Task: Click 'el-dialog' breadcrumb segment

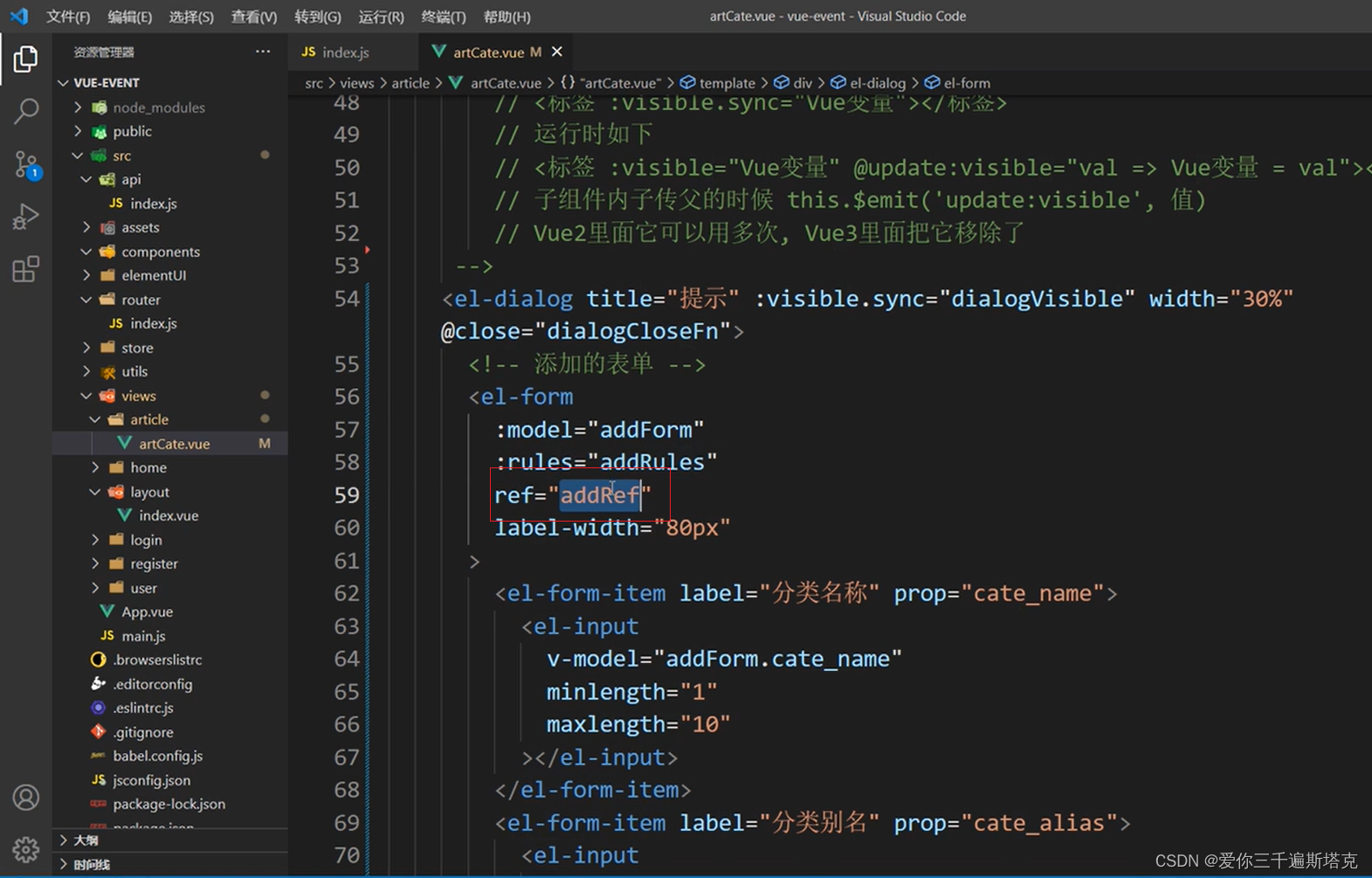Action: pyautogui.click(x=877, y=83)
